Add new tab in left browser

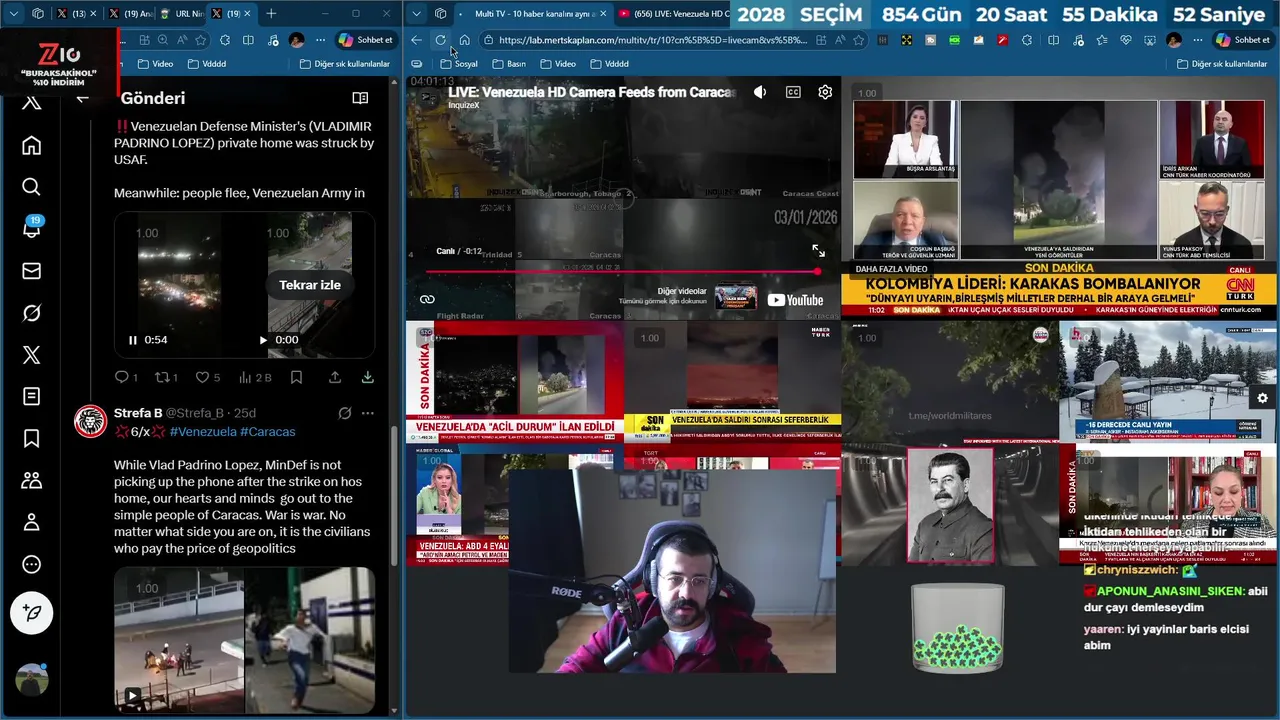coord(271,14)
